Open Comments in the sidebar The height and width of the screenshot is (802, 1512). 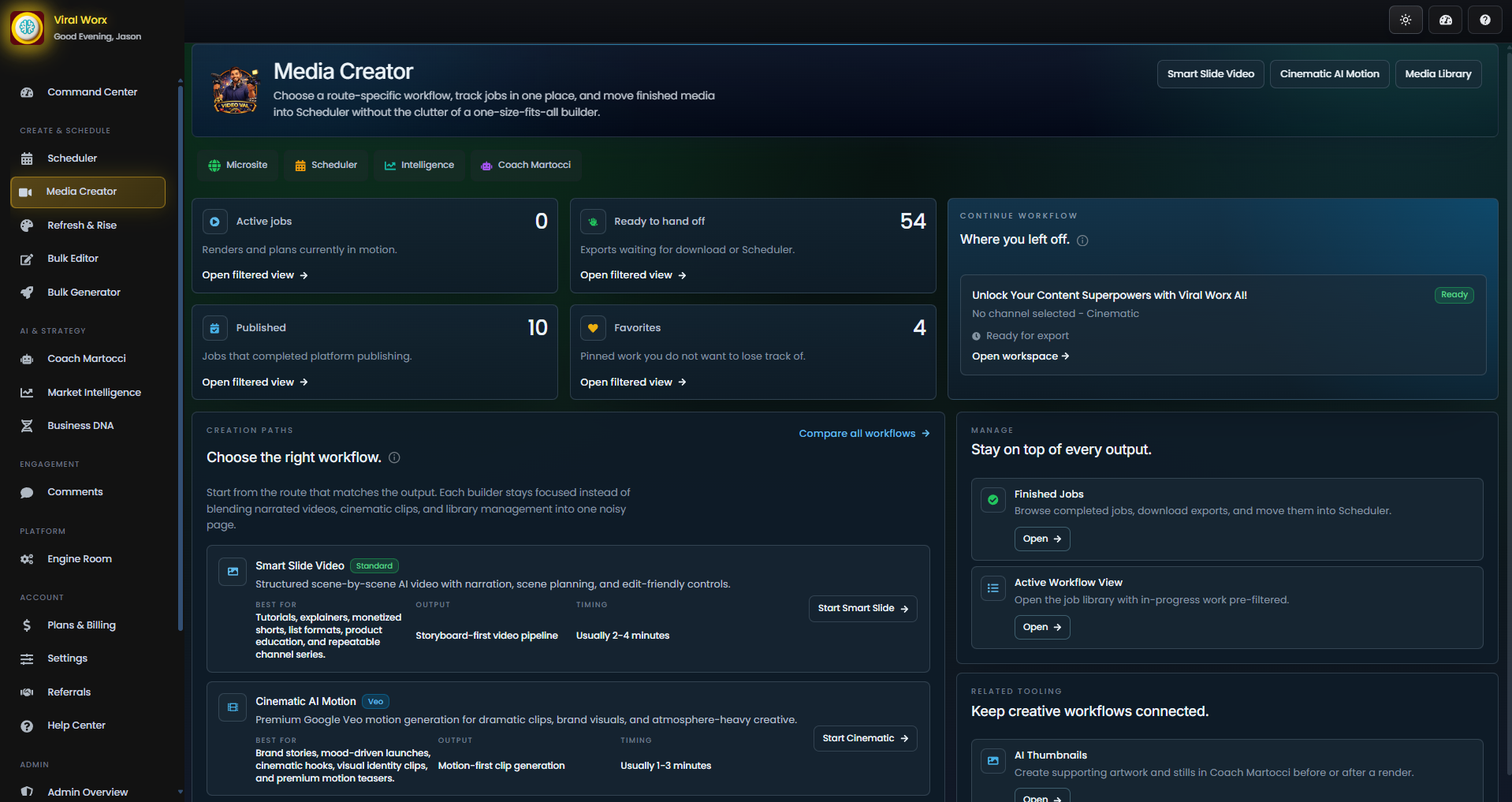pyautogui.click(x=88, y=492)
